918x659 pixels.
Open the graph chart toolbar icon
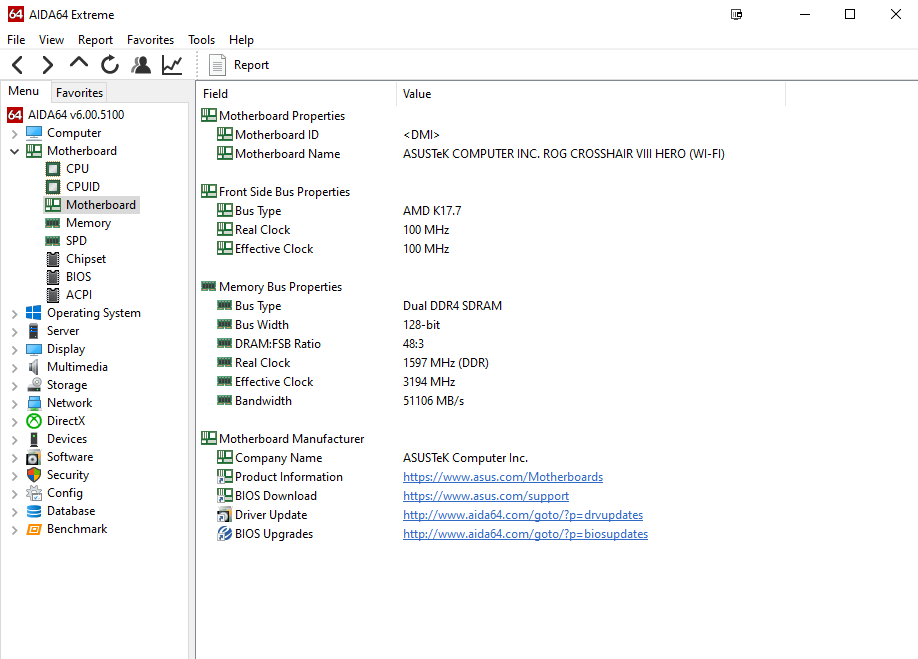pyautogui.click(x=172, y=64)
